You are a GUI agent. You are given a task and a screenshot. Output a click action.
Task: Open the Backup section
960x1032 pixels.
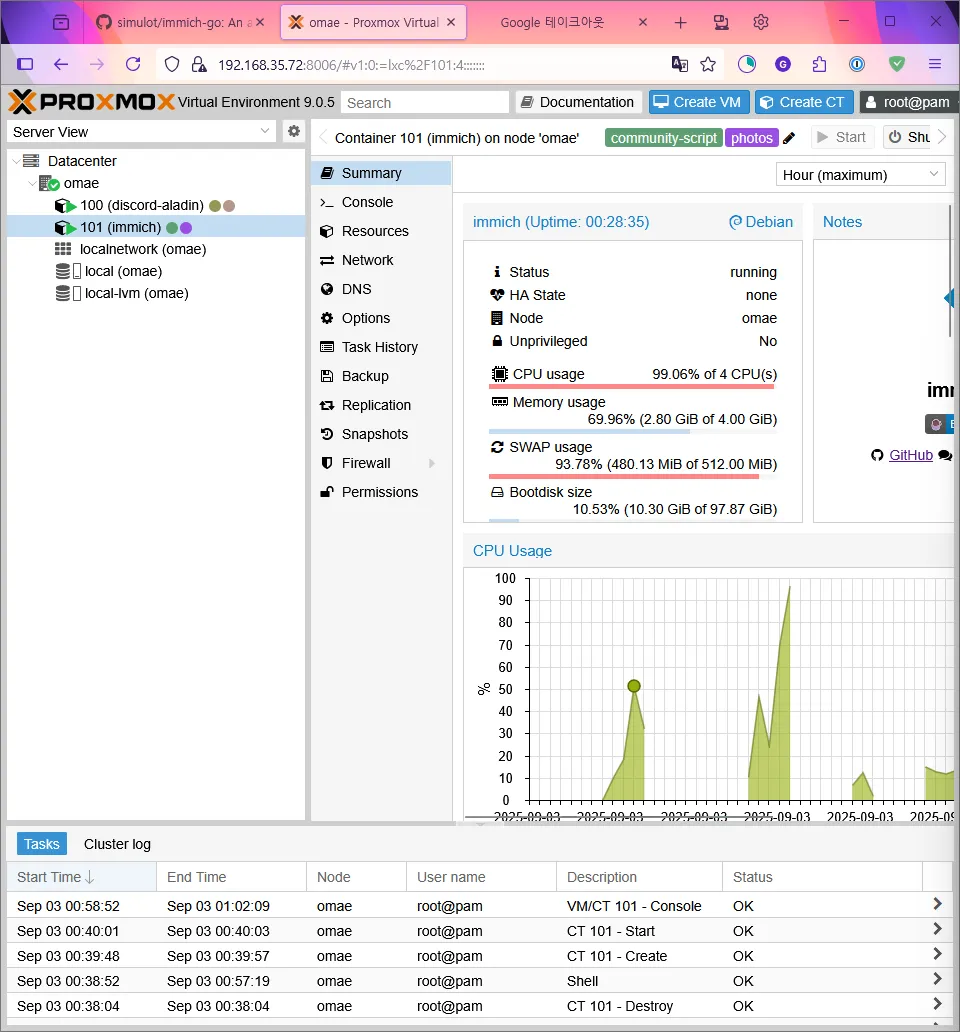point(381,376)
